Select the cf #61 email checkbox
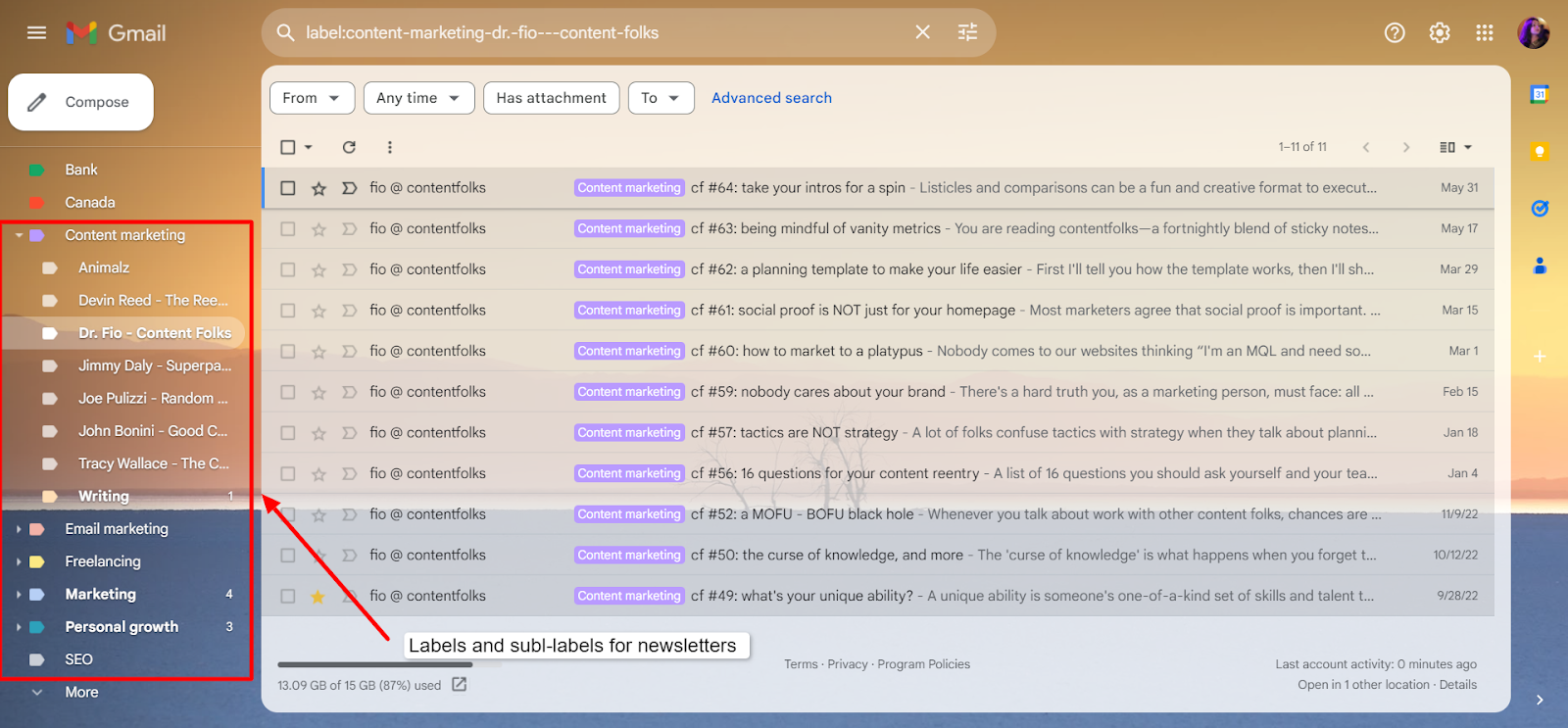1568x728 pixels. click(287, 310)
